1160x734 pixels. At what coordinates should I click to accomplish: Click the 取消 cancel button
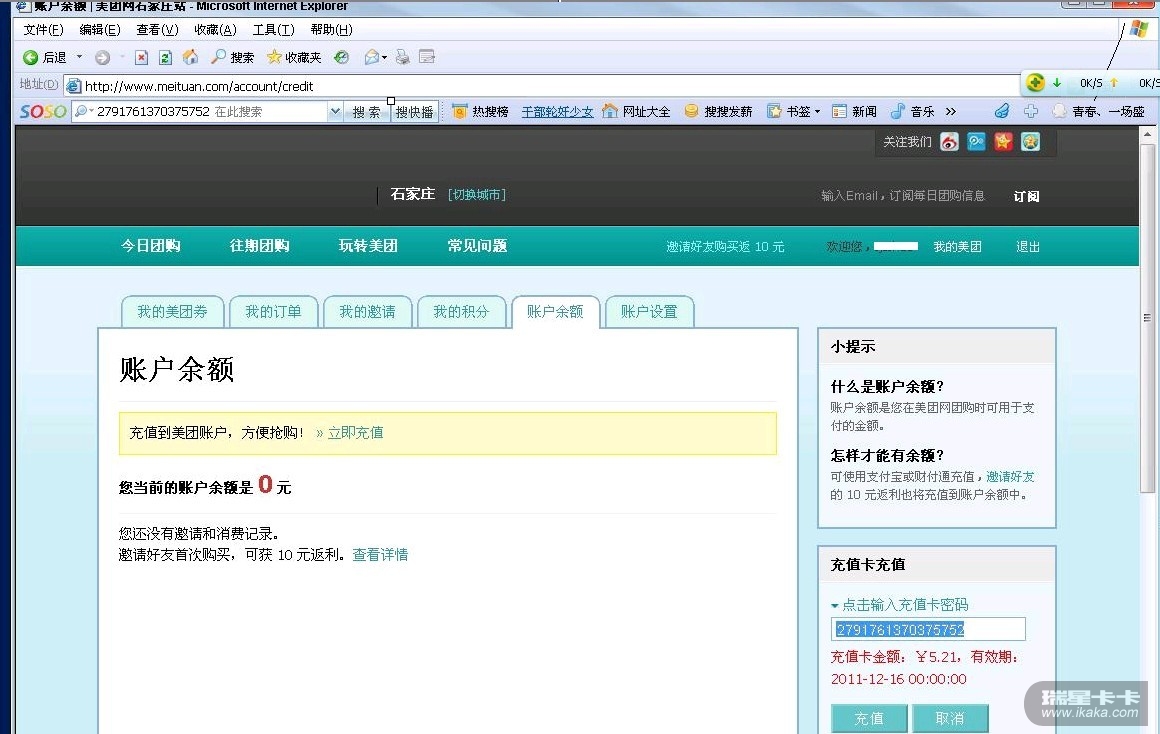click(x=949, y=718)
